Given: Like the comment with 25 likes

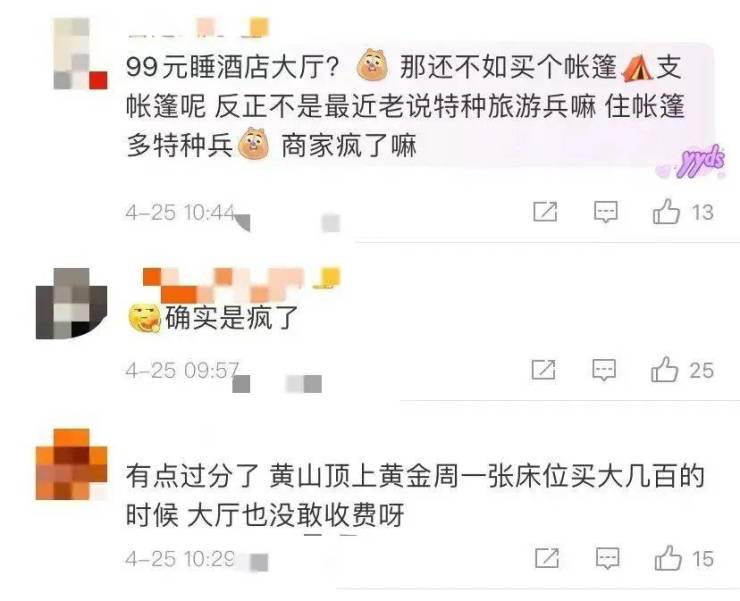Looking at the screenshot, I should click(664, 369).
